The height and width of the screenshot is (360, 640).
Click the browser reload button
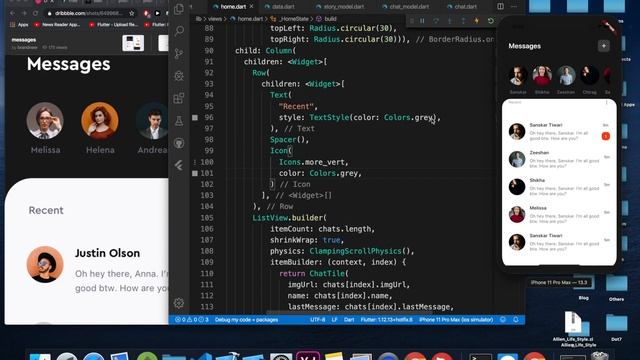(x=36, y=13)
